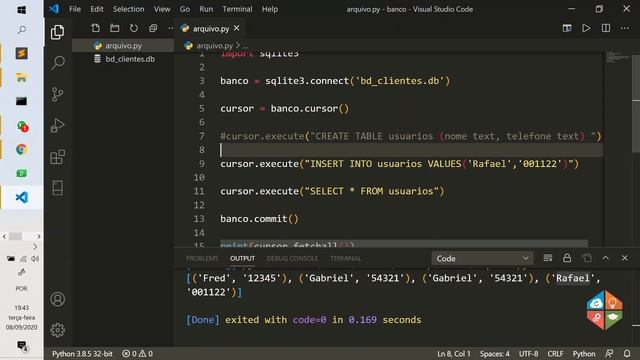Click the New Folder icon in explorer

pyautogui.click(x=115, y=28)
